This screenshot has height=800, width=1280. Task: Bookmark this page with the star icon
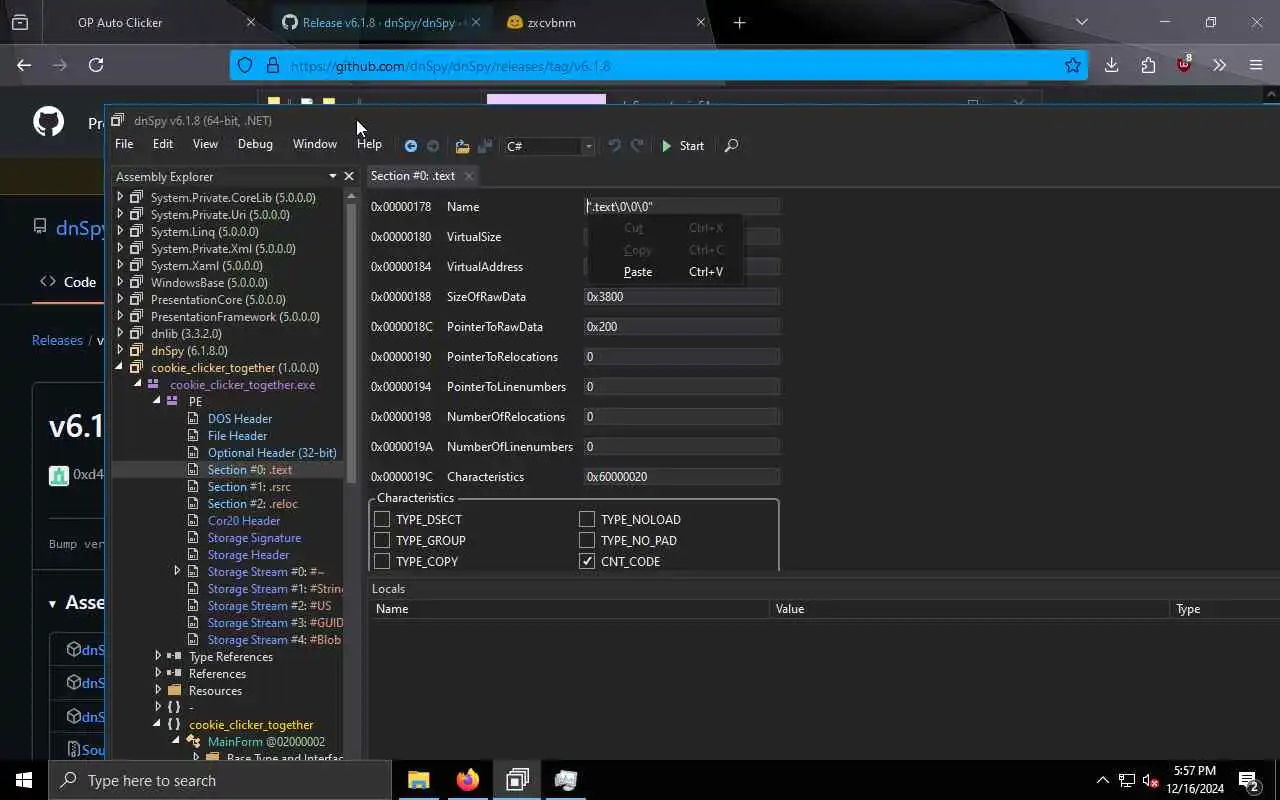coord(1073,66)
